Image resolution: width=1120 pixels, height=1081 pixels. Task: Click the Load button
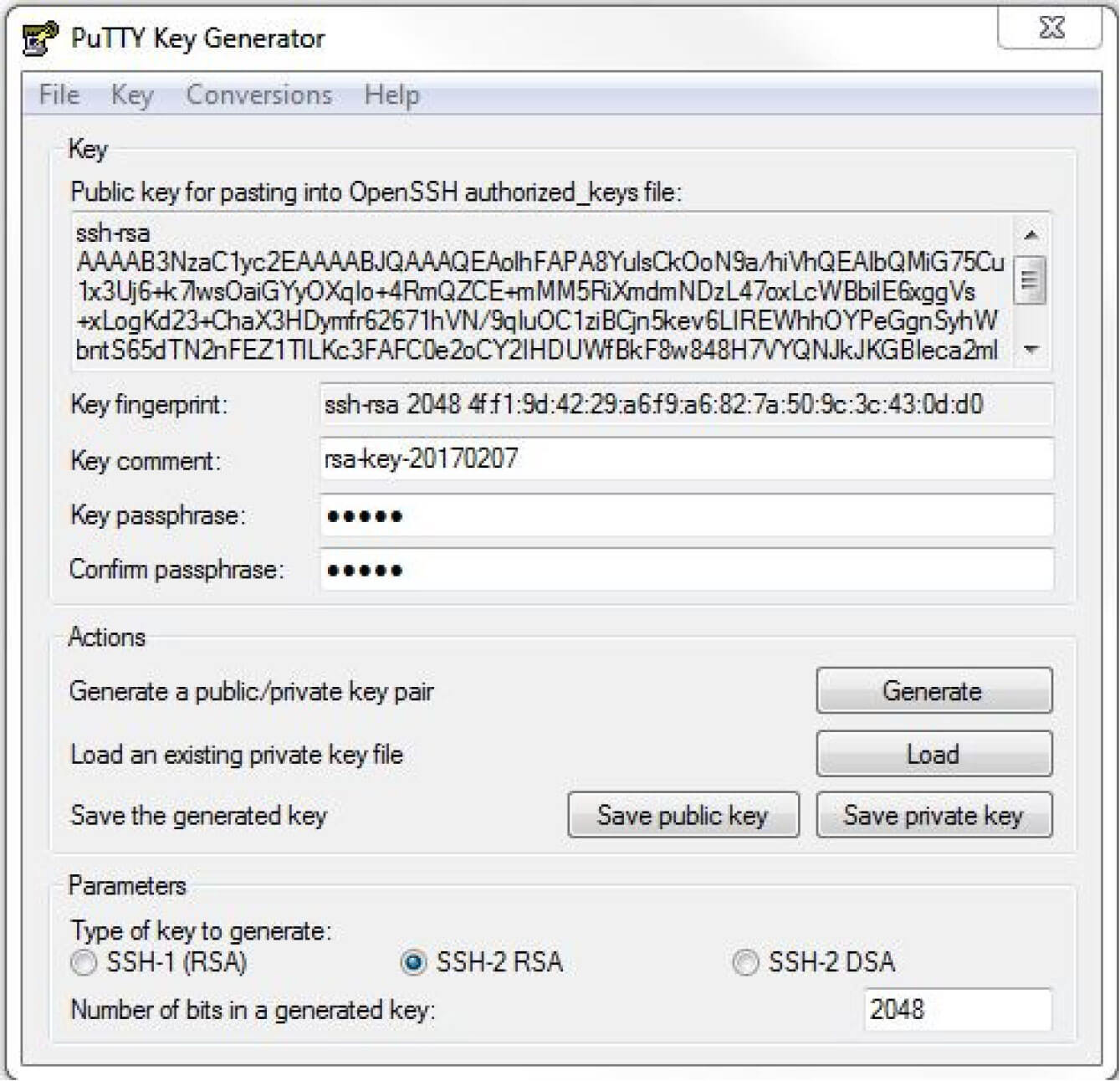[x=933, y=754]
